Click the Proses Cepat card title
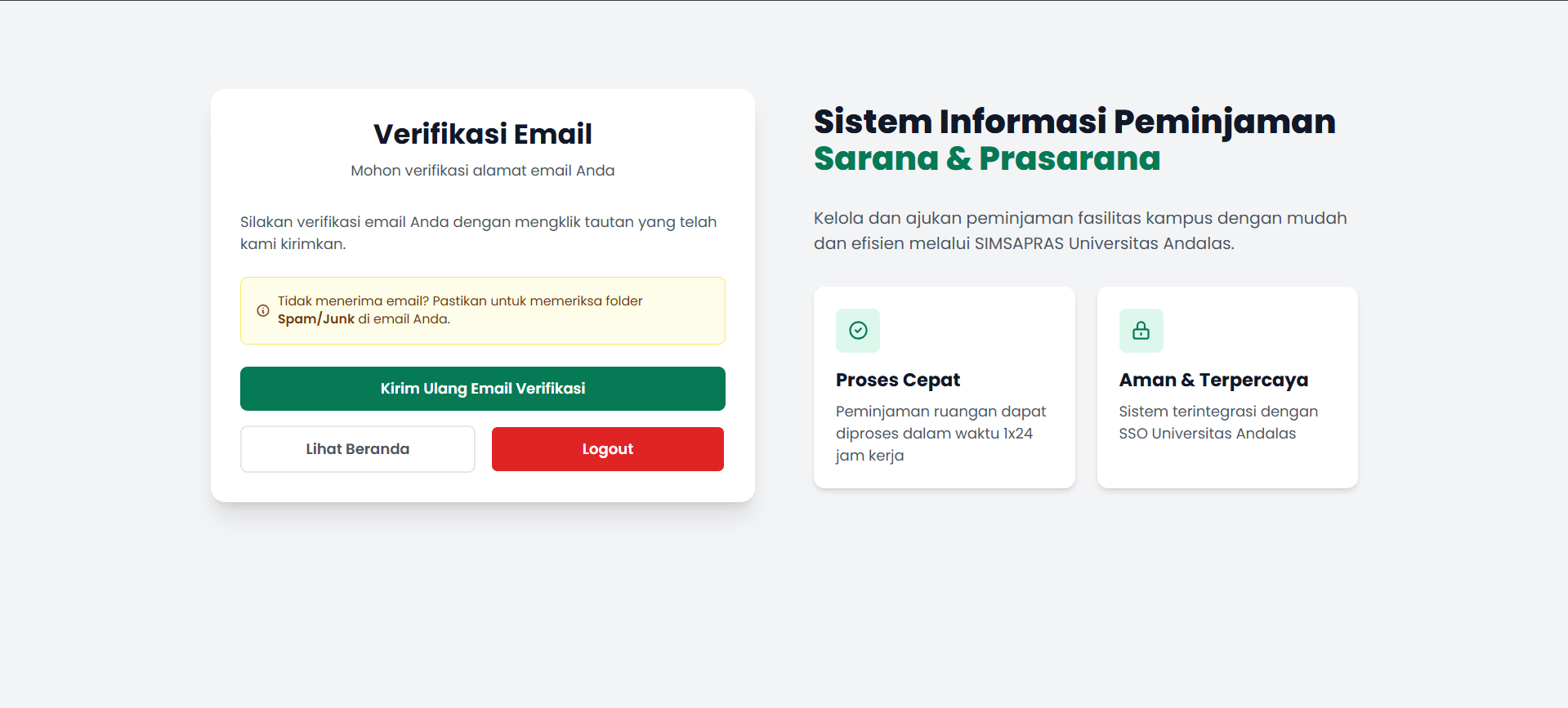This screenshot has width=1568, height=708. pyautogui.click(x=897, y=380)
